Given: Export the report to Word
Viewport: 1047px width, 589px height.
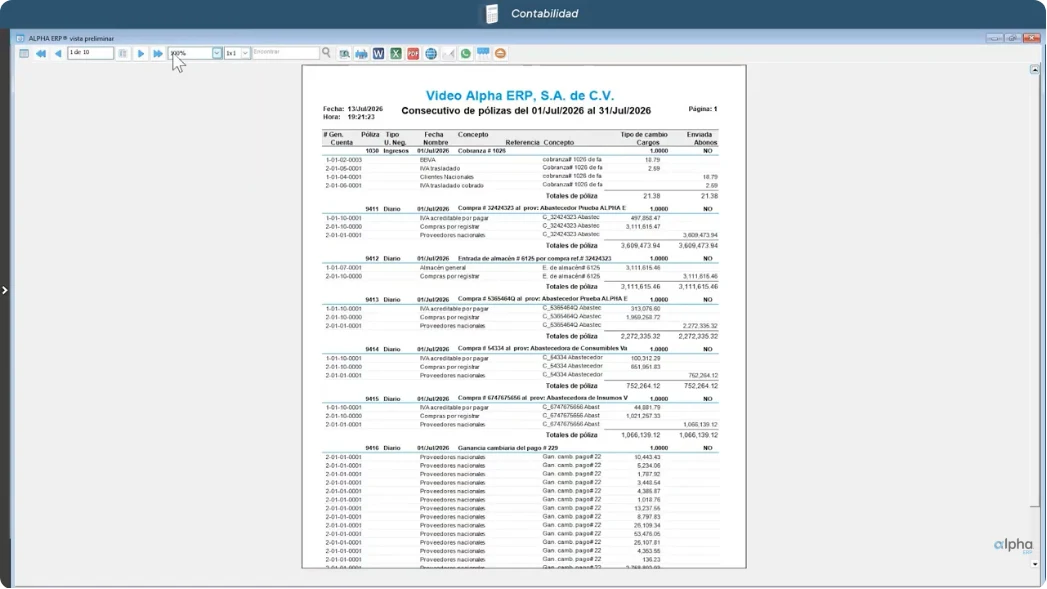Looking at the screenshot, I should click(x=379, y=53).
